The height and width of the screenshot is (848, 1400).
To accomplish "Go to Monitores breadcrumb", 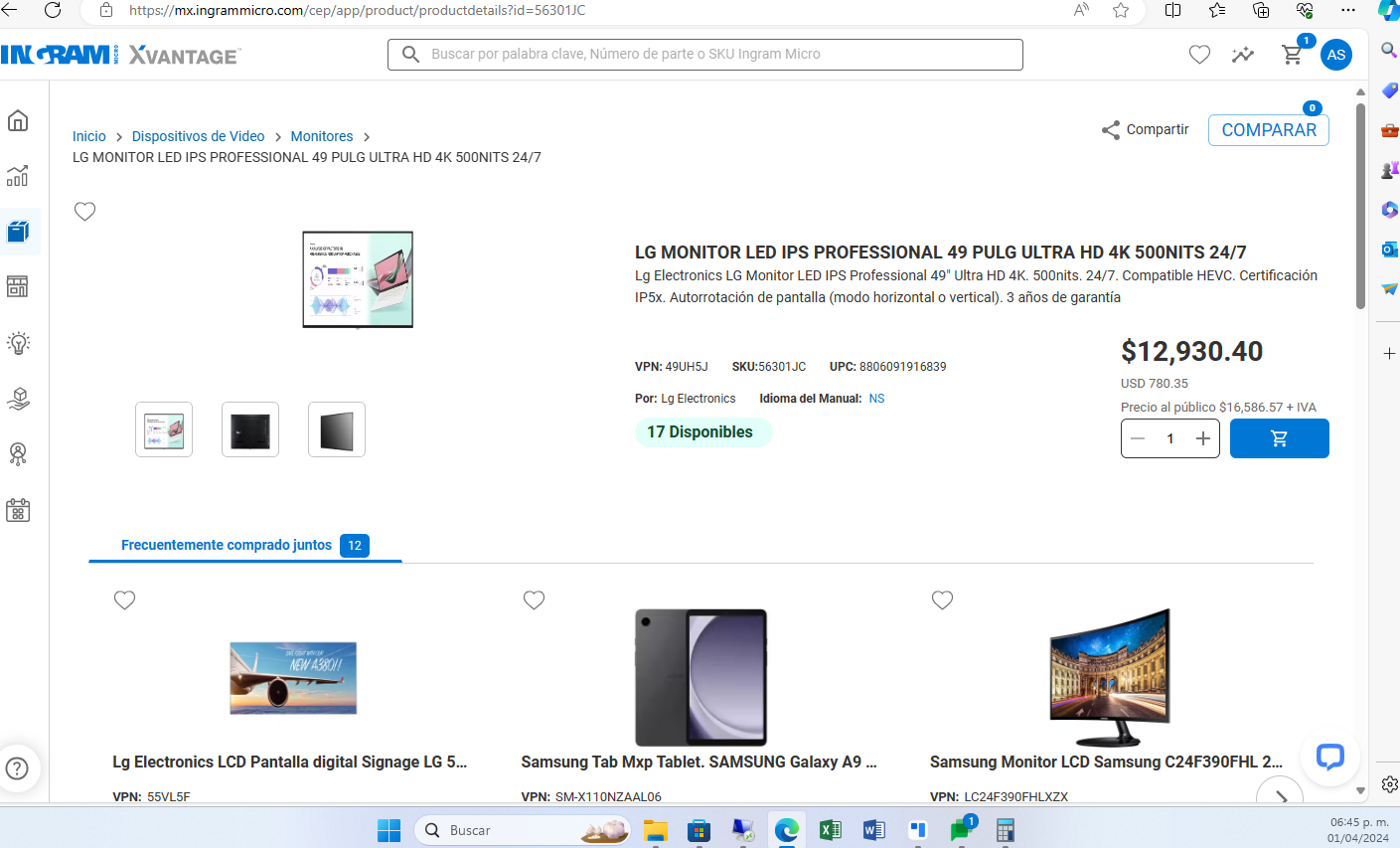I will [x=322, y=136].
